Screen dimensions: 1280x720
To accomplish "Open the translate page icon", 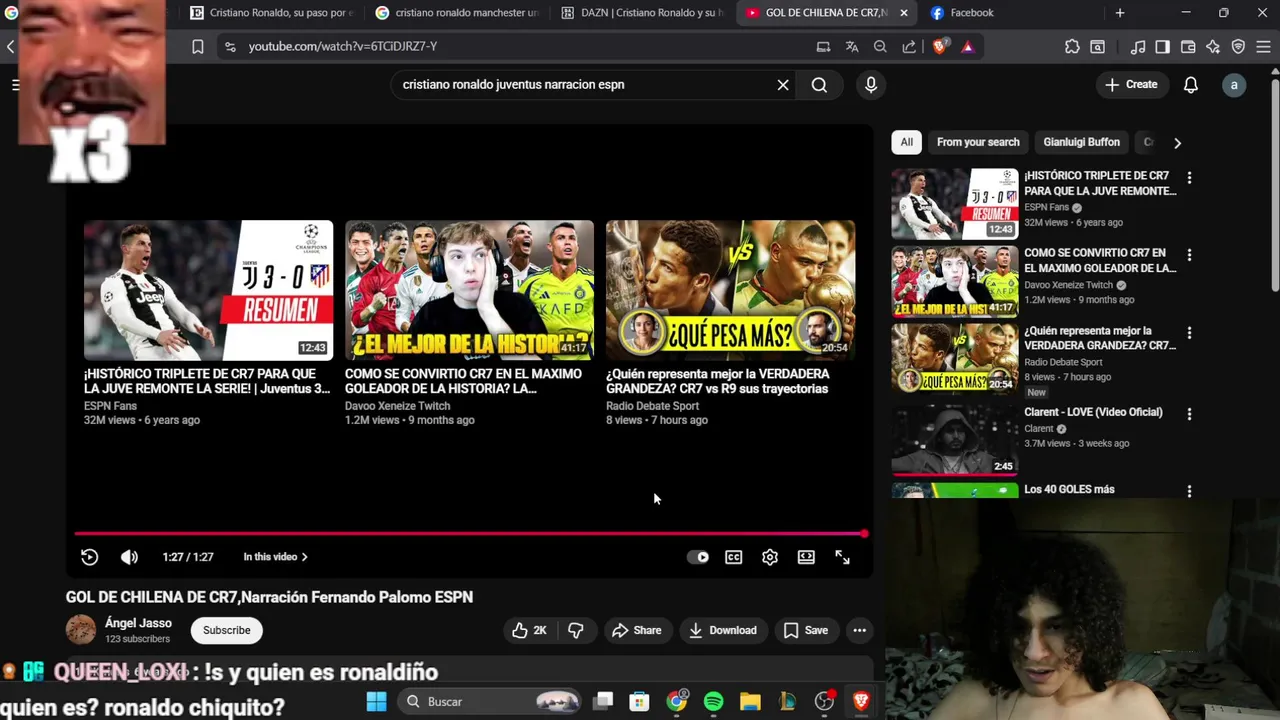I will pyautogui.click(x=852, y=46).
